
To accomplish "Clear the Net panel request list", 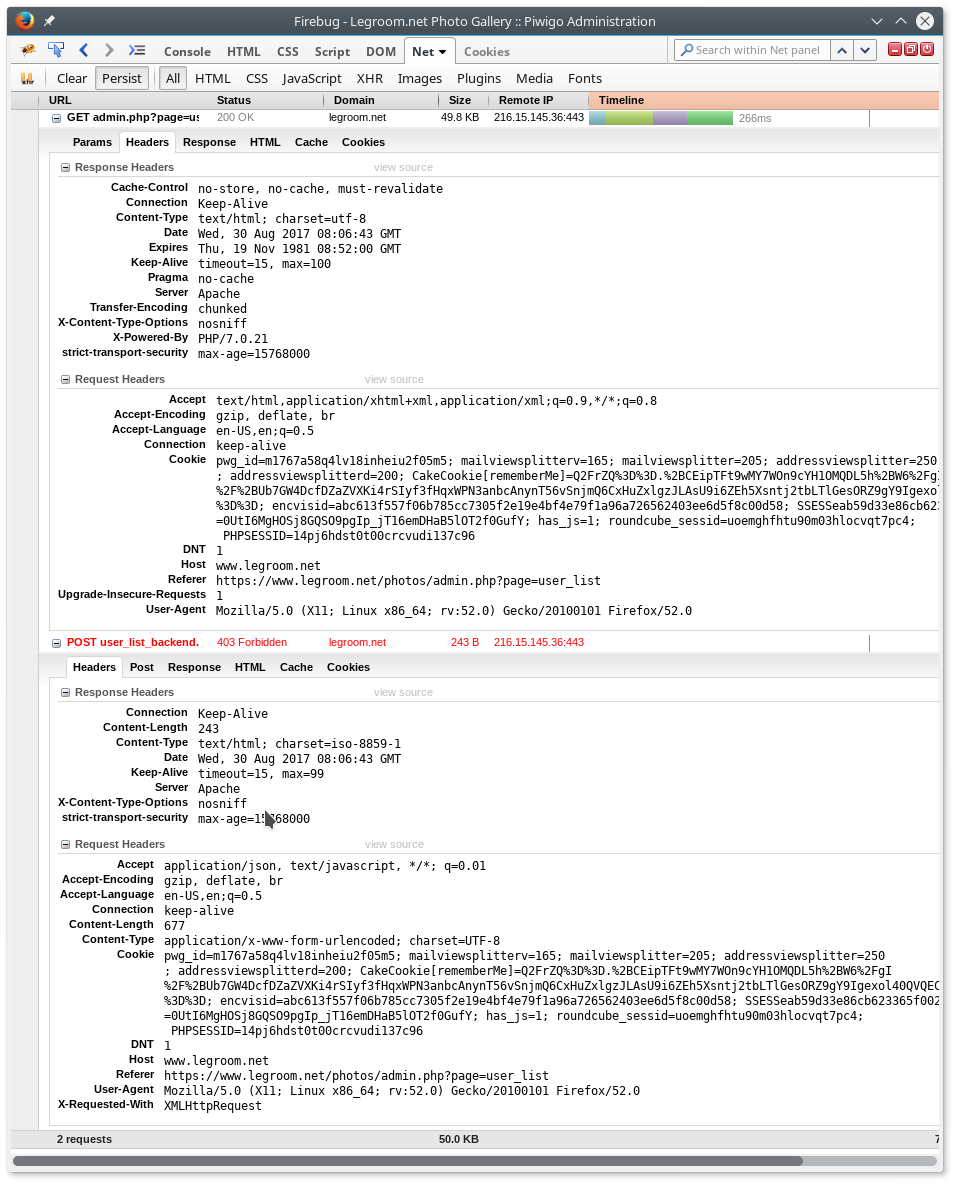I will click(x=72, y=79).
